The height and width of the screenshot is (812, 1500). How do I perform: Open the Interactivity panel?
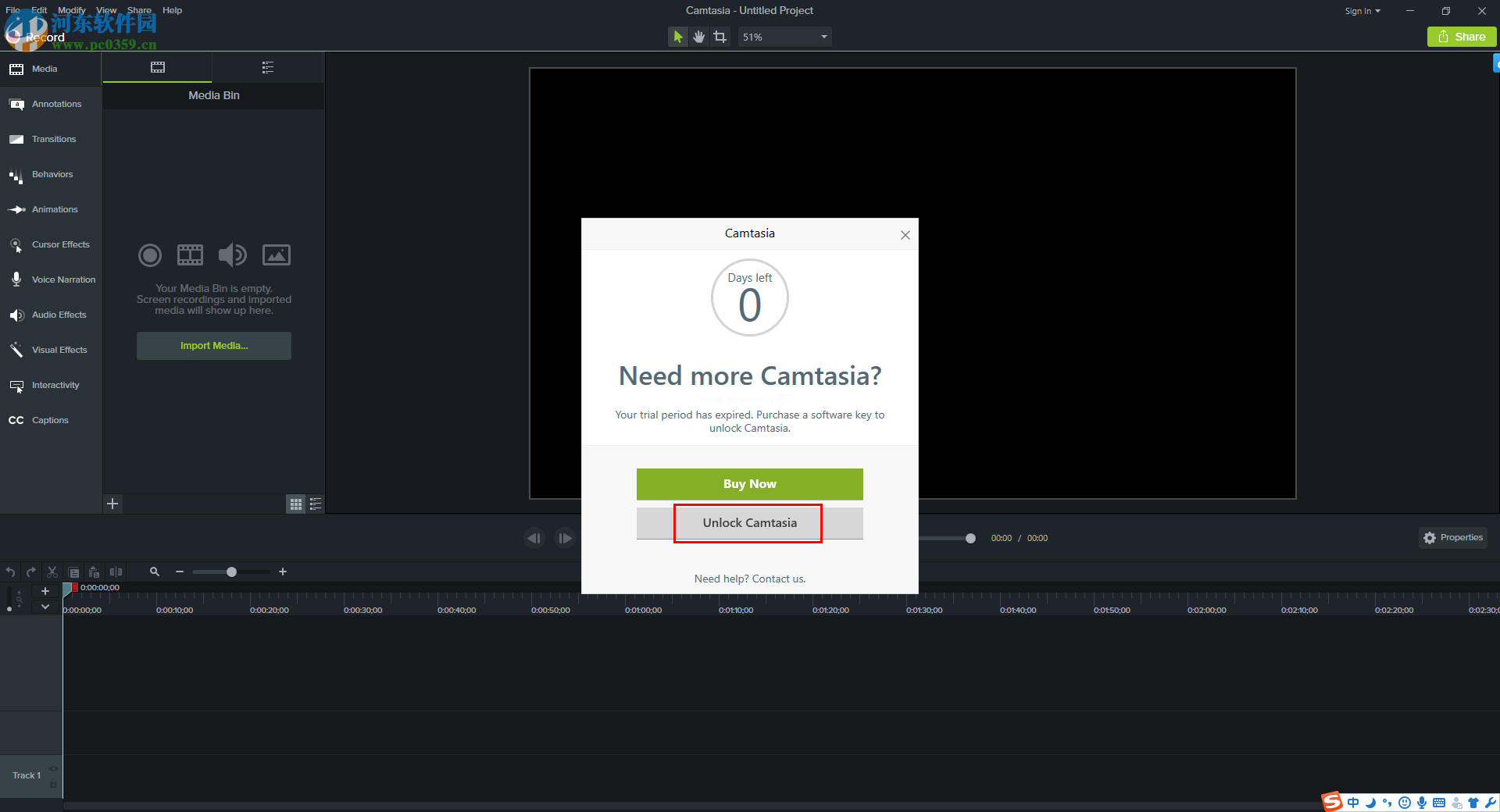pyautogui.click(x=51, y=385)
